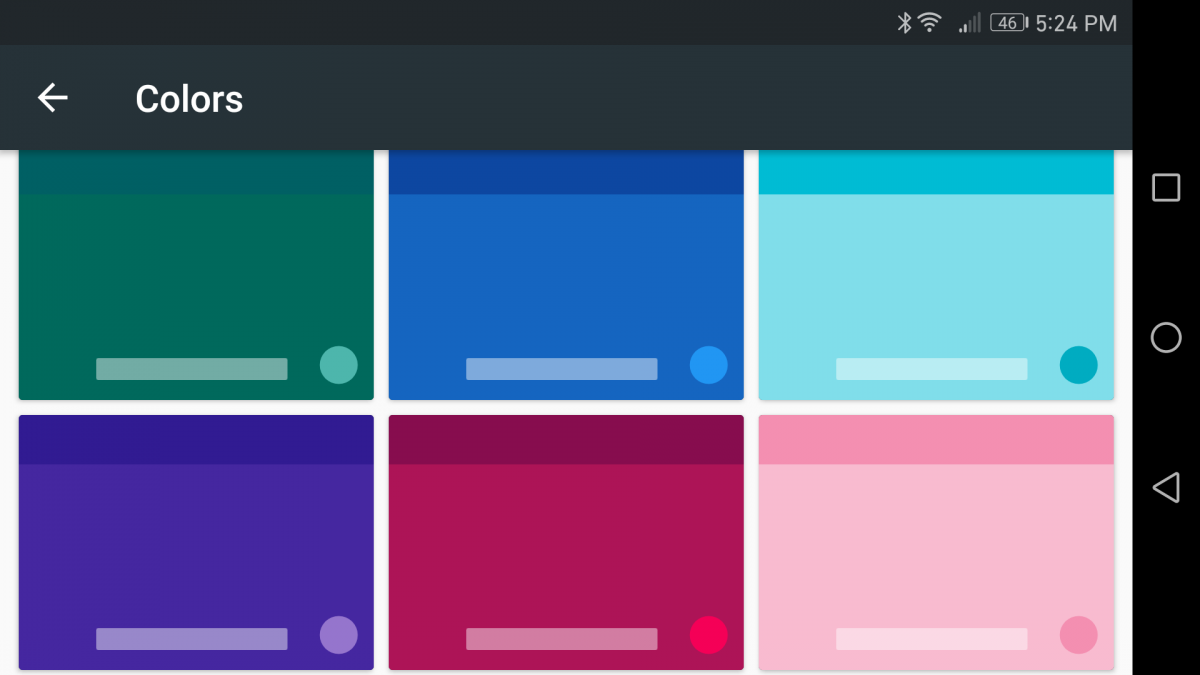Tap the battery indicator in the status bar
The height and width of the screenshot is (675, 1200).
[1008, 22]
